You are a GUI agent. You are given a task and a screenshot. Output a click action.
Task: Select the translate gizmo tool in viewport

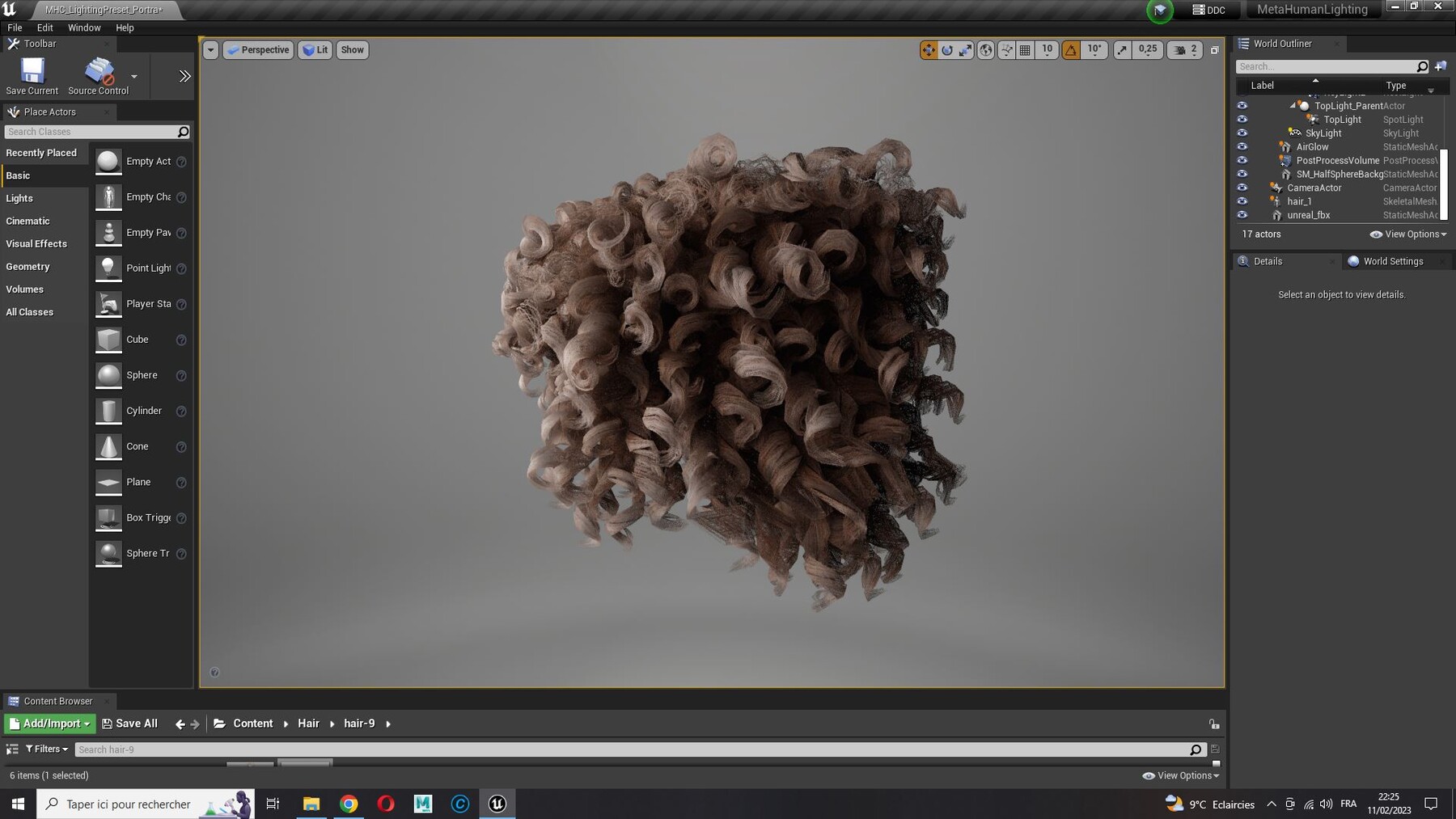tap(928, 50)
